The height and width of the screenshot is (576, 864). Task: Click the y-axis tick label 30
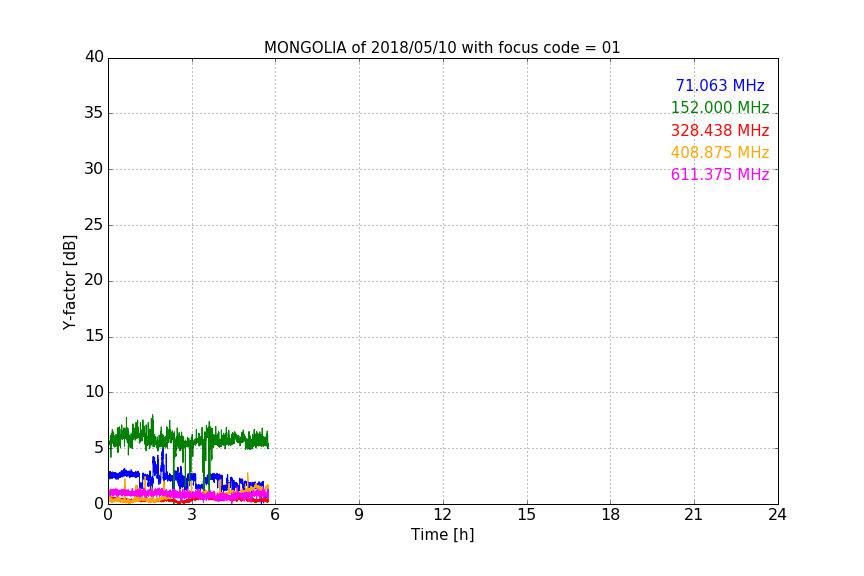coord(94,169)
